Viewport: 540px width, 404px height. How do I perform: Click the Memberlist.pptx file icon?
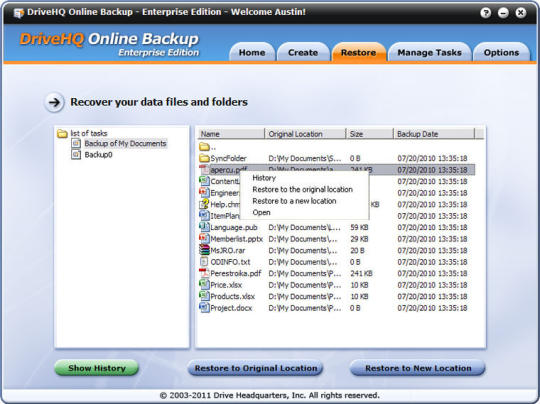coord(204,239)
